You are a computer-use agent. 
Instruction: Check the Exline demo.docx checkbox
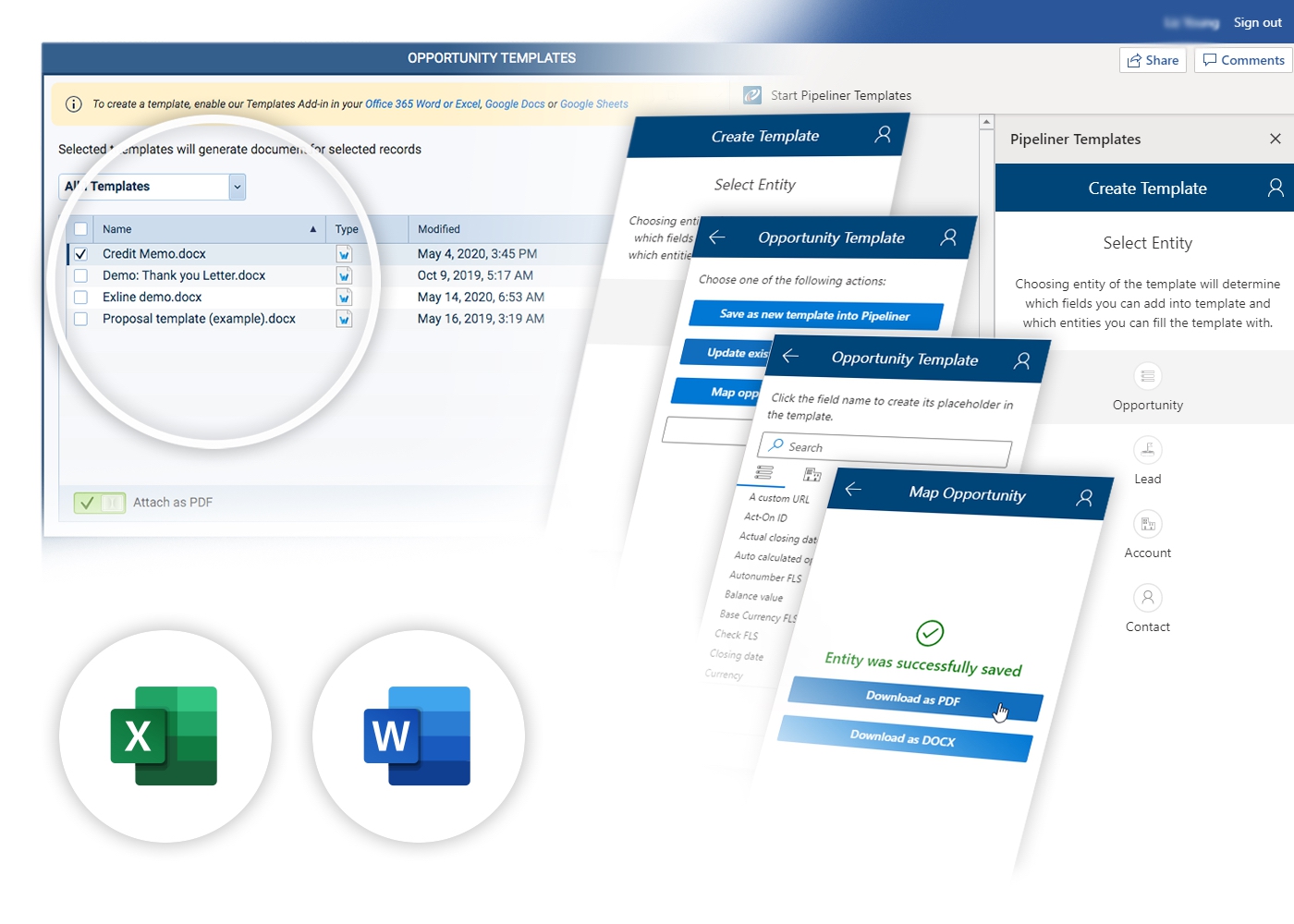pyautogui.click(x=80, y=298)
